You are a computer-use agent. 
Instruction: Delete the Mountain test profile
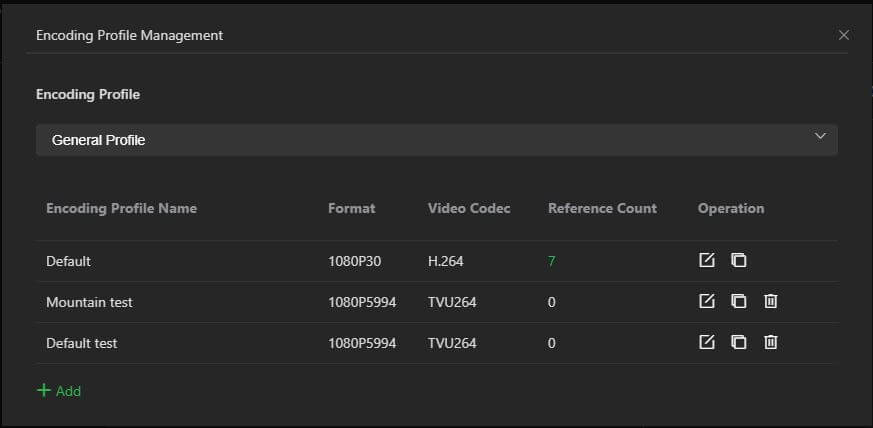point(770,302)
